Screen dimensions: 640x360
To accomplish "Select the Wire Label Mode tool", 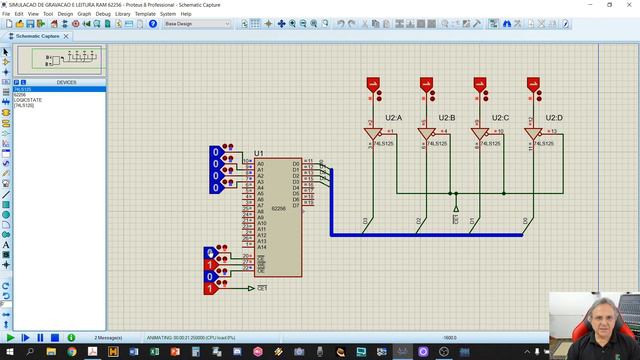I will pos(6,82).
